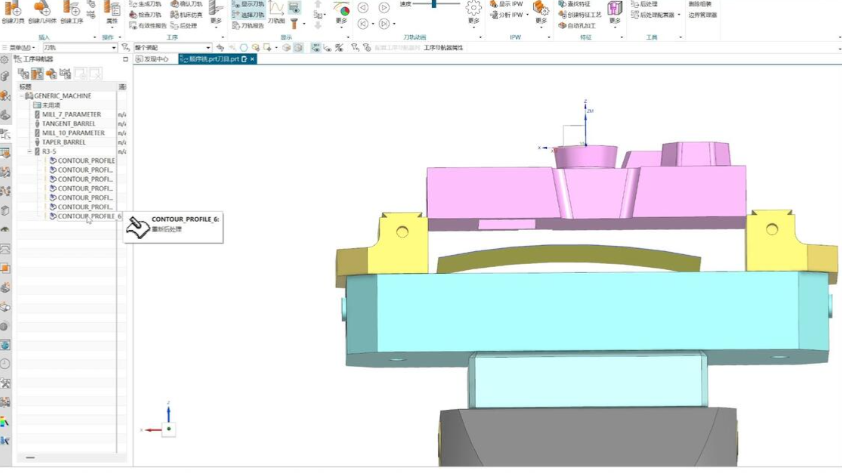
Task: Click the Post Process (后处理) icon in the Operations group
Action: [184, 25]
